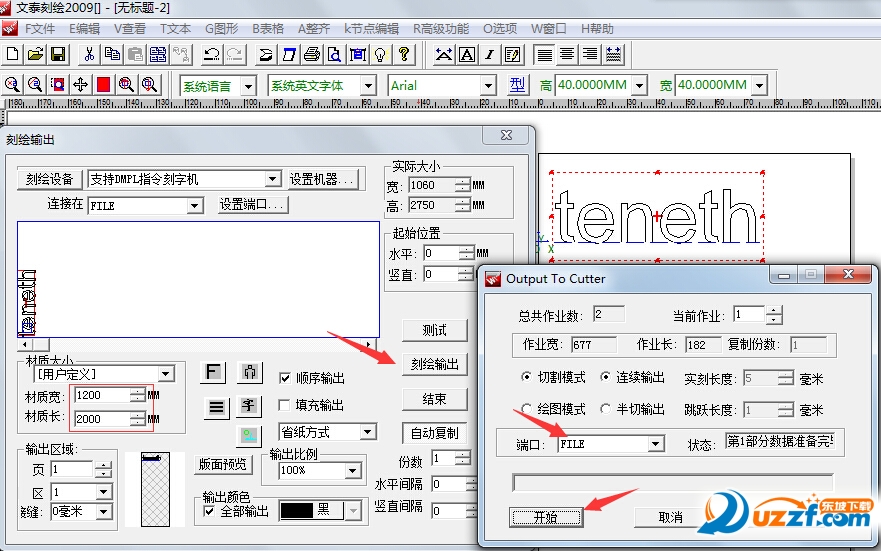Viewport: 881px width, 551px height.
Task: Click the Print icon in toolbar
Action: click(311, 54)
